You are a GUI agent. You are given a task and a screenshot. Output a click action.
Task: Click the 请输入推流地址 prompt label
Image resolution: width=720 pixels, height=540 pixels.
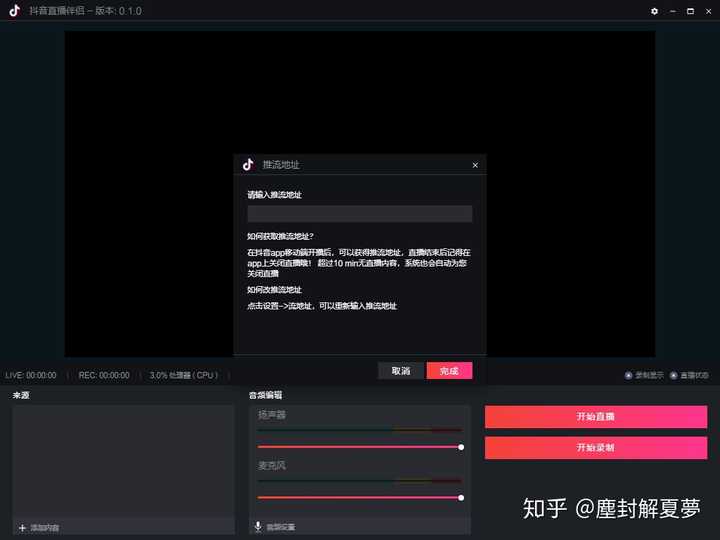pos(274,195)
